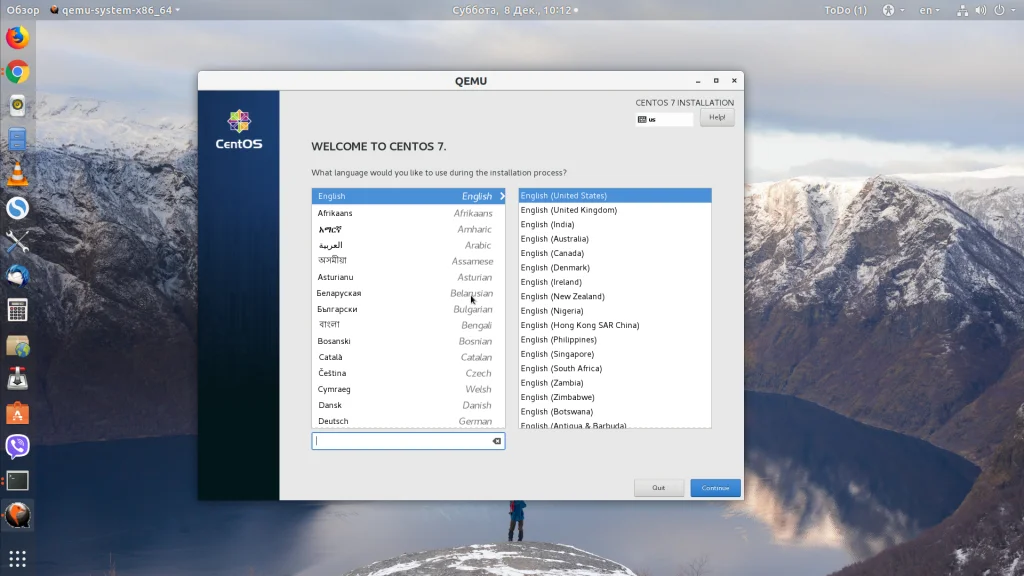Viewport: 1024px width, 576px height.
Task: Open the Calculator dock icon
Action: 18,310
